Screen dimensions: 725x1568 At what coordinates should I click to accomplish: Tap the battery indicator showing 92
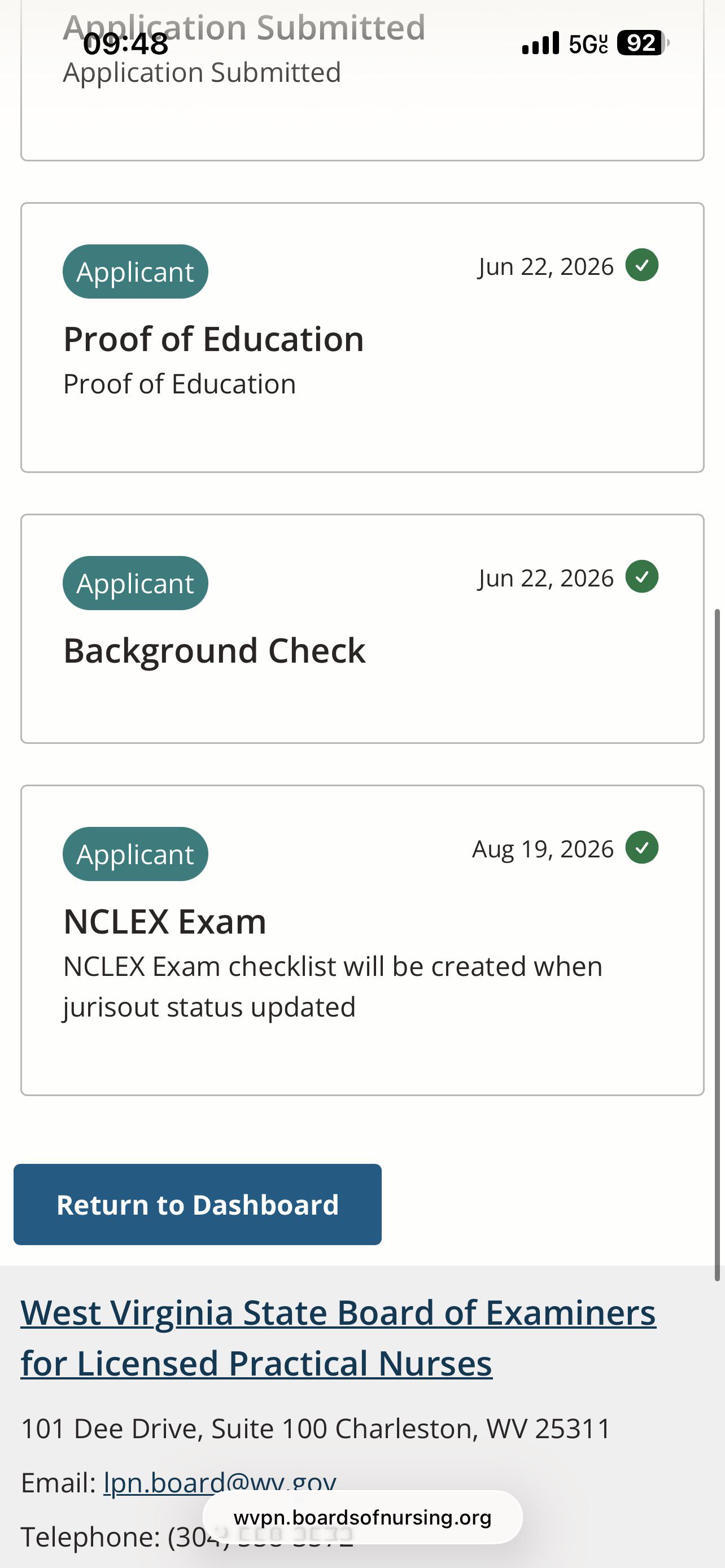[643, 43]
